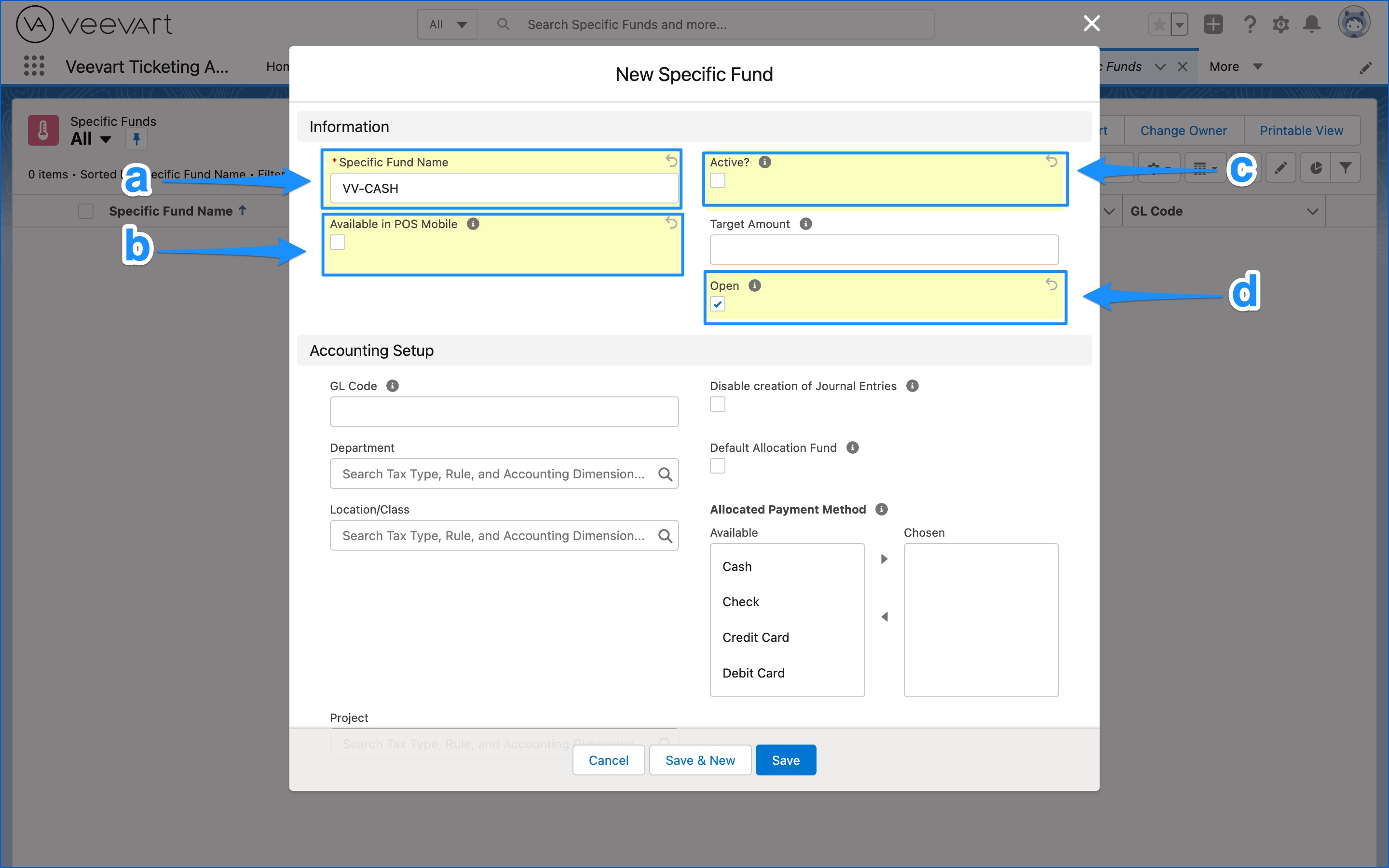Check Available in POS Mobile

[x=338, y=242]
